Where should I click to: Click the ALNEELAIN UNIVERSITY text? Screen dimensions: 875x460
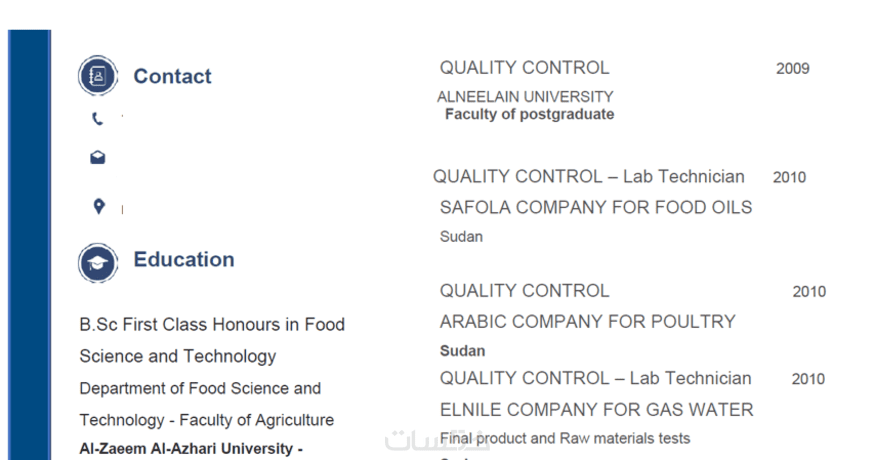pyautogui.click(x=525, y=97)
